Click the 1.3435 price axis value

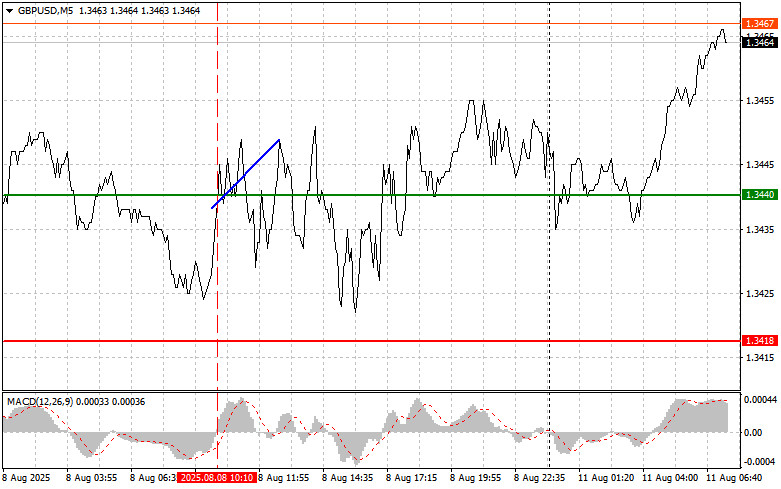click(x=760, y=230)
